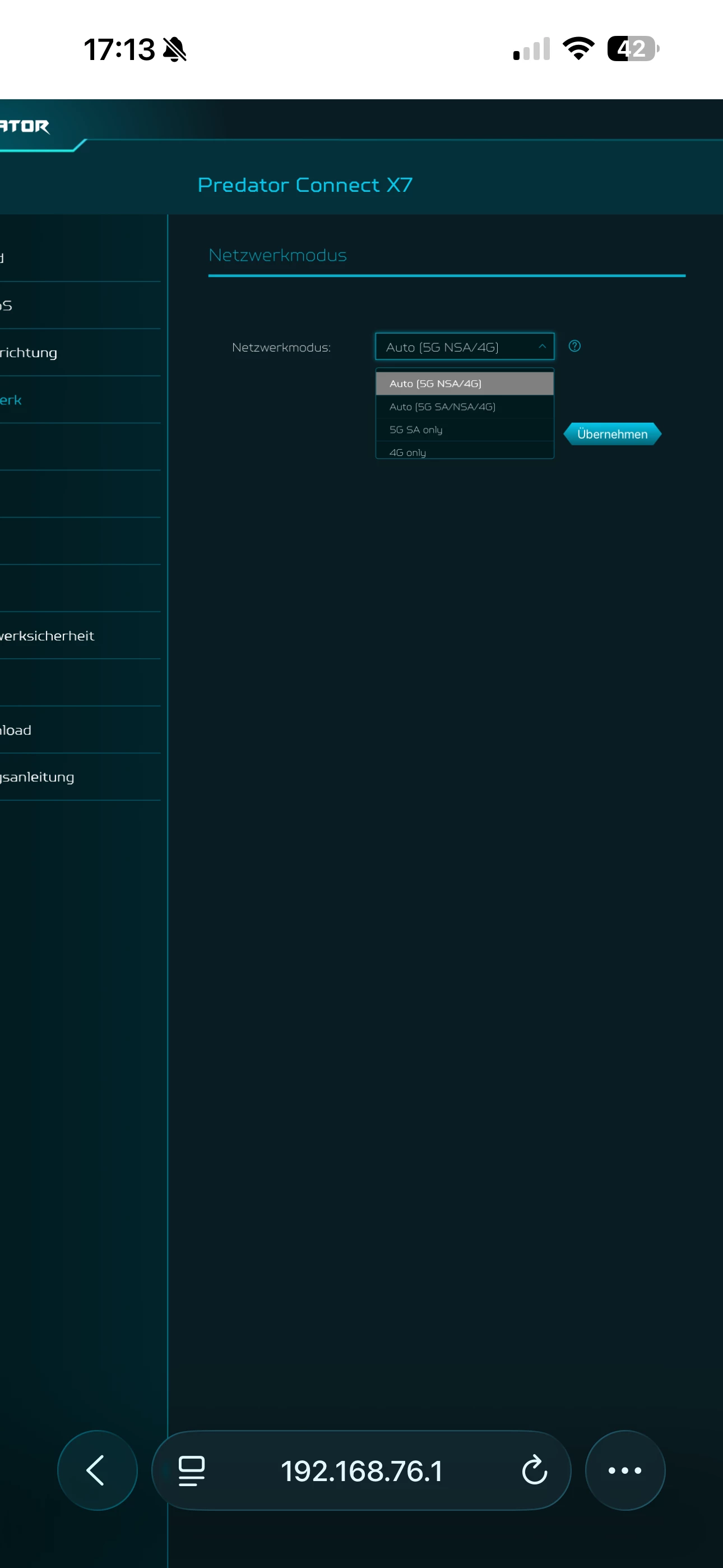Screen dimensions: 723x1568
Task: Tap the 17:13 clock in the status bar
Action: pos(119,49)
